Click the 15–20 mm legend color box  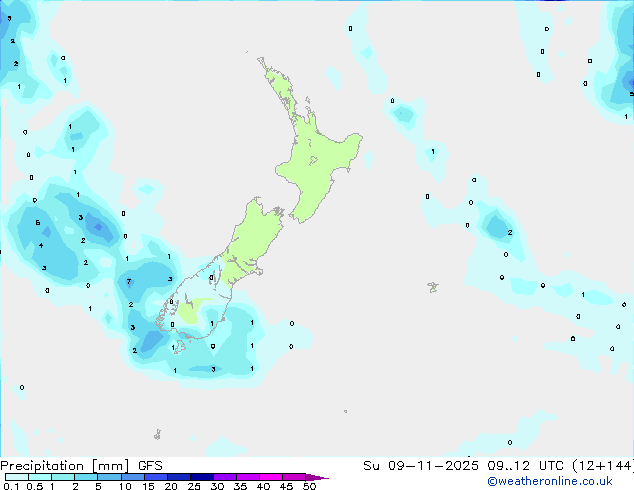point(156,477)
